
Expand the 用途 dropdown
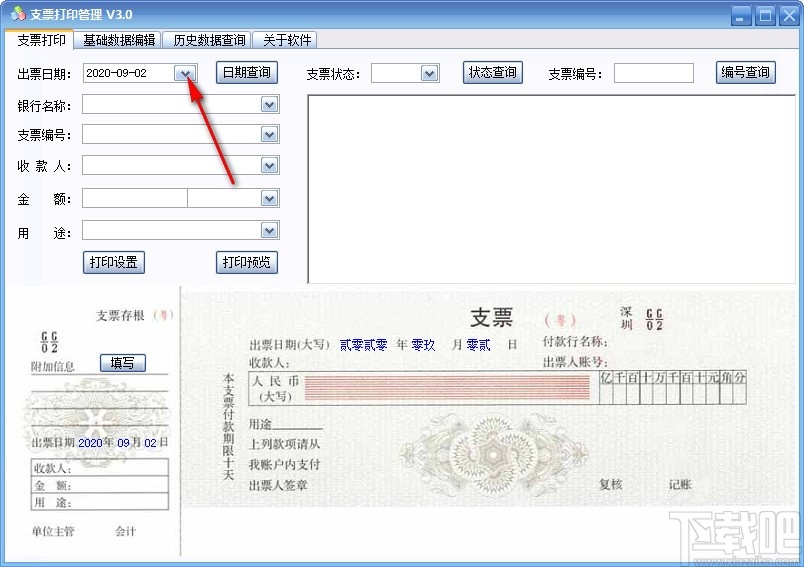(269, 231)
